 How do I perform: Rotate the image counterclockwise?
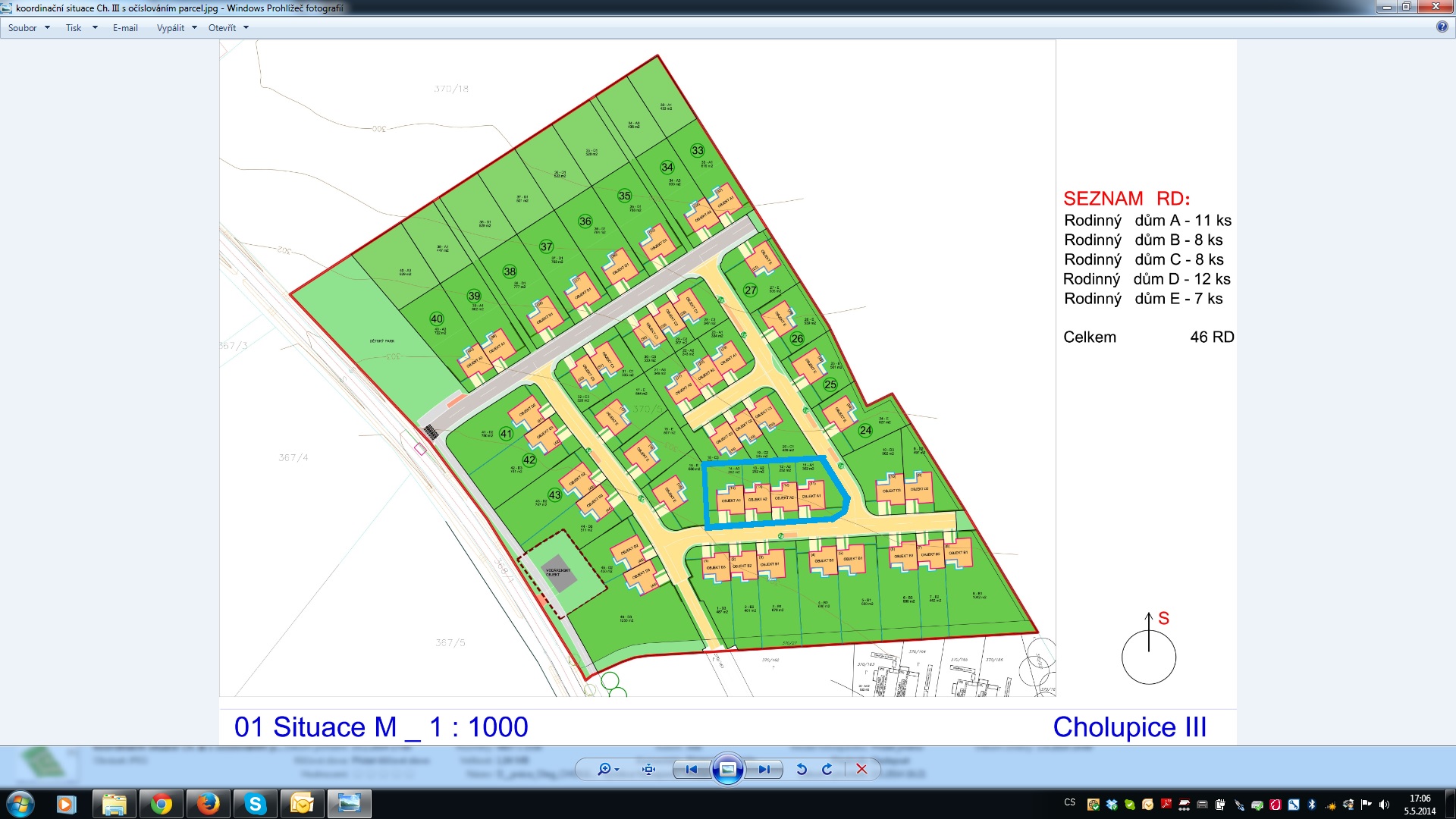coord(802,769)
